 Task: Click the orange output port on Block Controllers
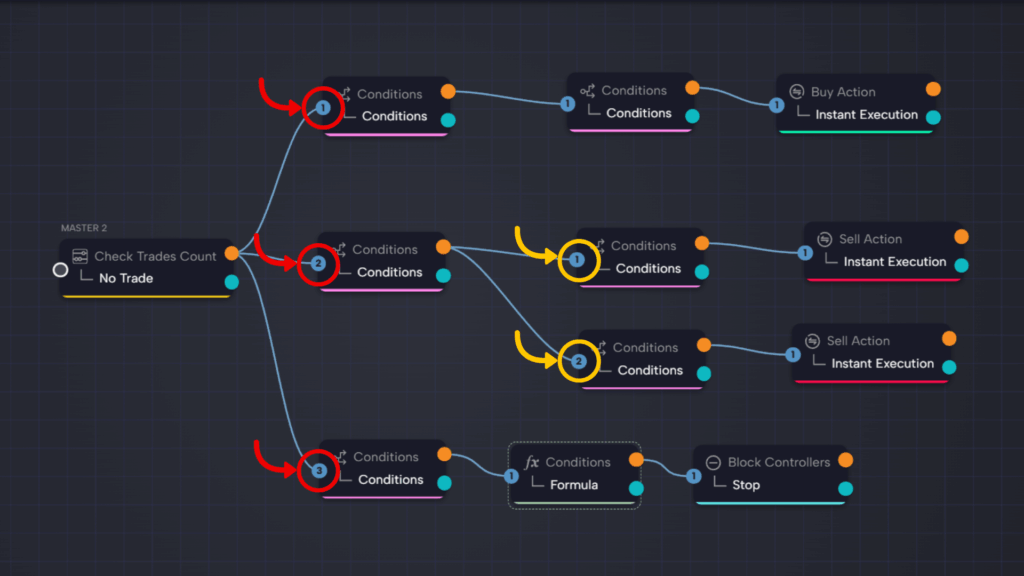845,460
